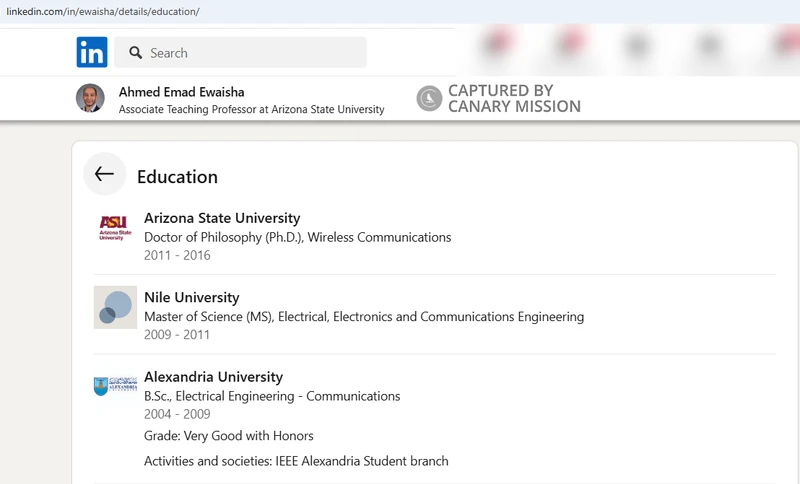Select the 'Doctor of Philosophy (Ph.D.), Wireless Communications' text
Screen dimensions: 800x484
297,237
